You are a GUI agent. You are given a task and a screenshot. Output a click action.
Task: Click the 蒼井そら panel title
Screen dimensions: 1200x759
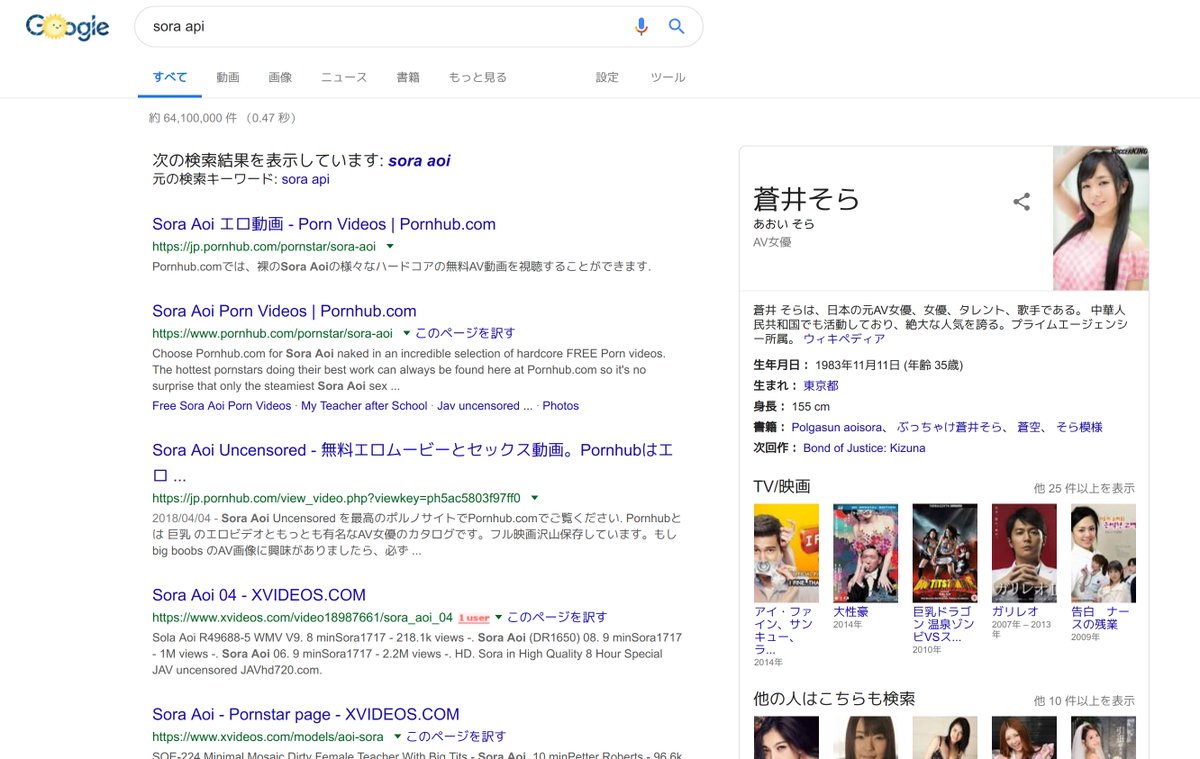pos(806,198)
